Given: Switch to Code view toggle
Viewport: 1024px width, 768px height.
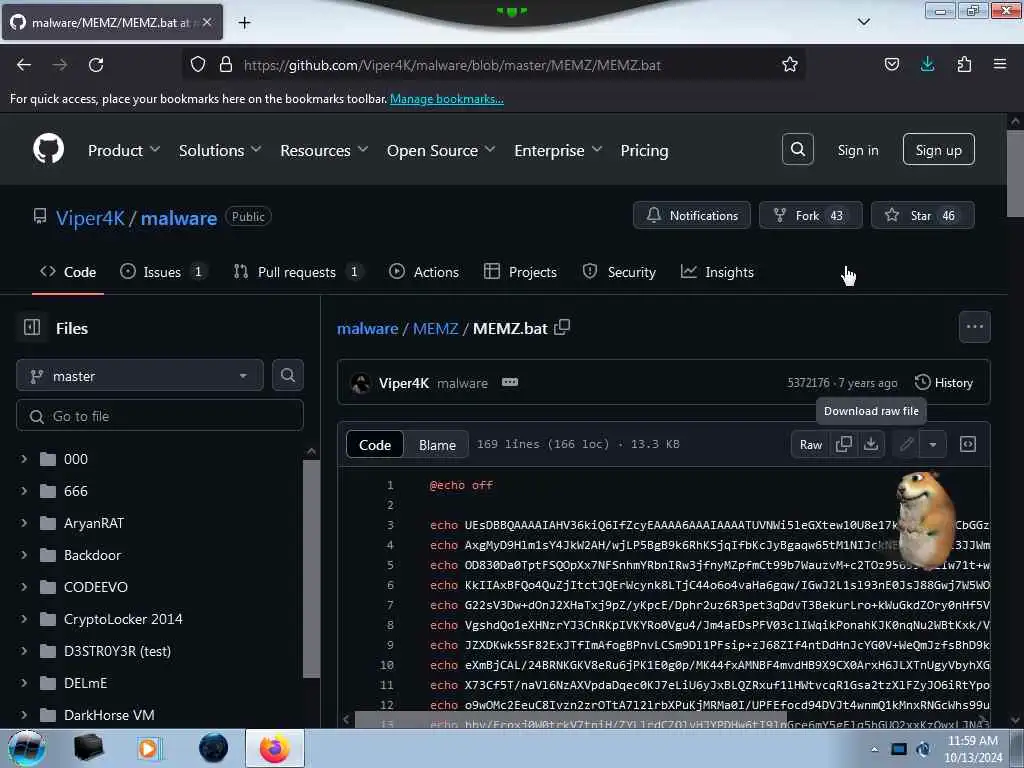Looking at the screenshot, I should tap(375, 445).
